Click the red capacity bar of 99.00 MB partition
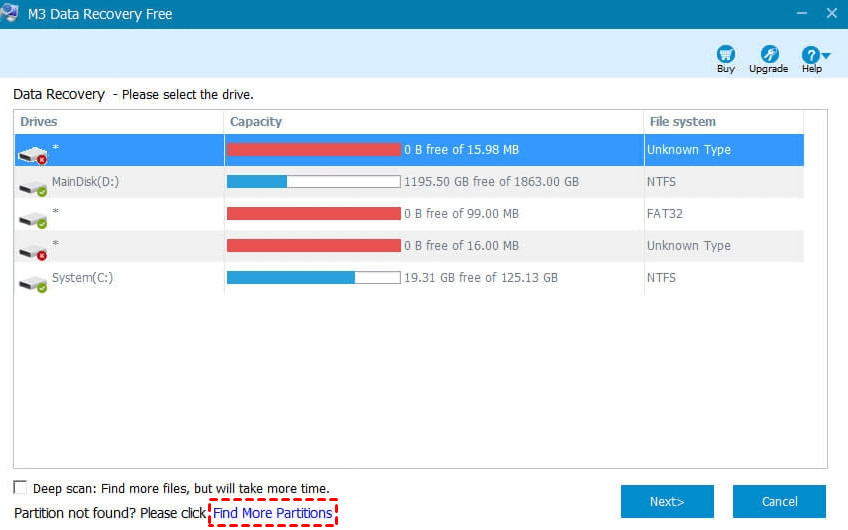Screen dimensions: 848x530 point(314,214)
